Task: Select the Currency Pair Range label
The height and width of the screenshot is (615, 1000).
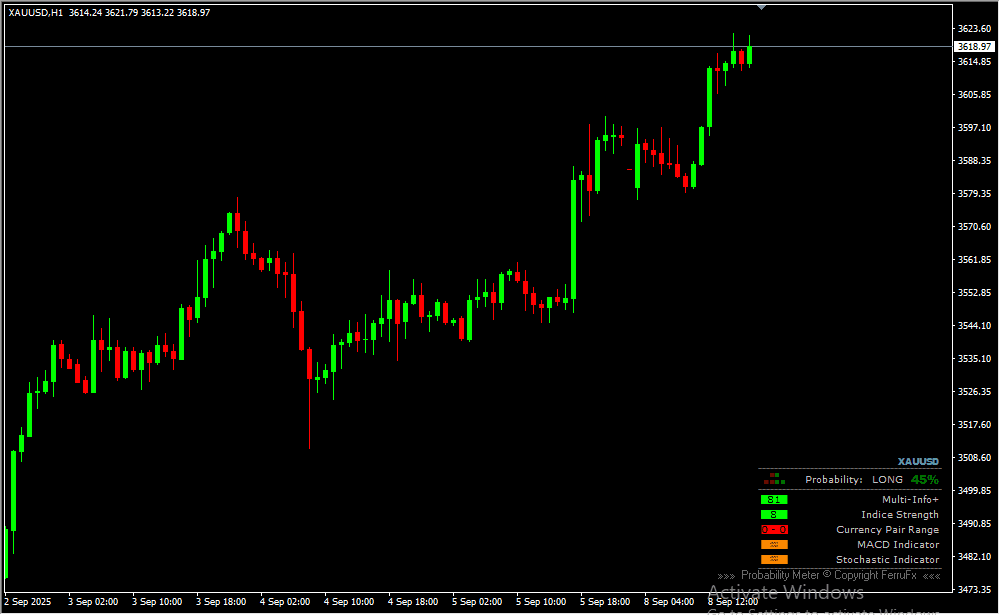Action: click(x=887, y=530)
